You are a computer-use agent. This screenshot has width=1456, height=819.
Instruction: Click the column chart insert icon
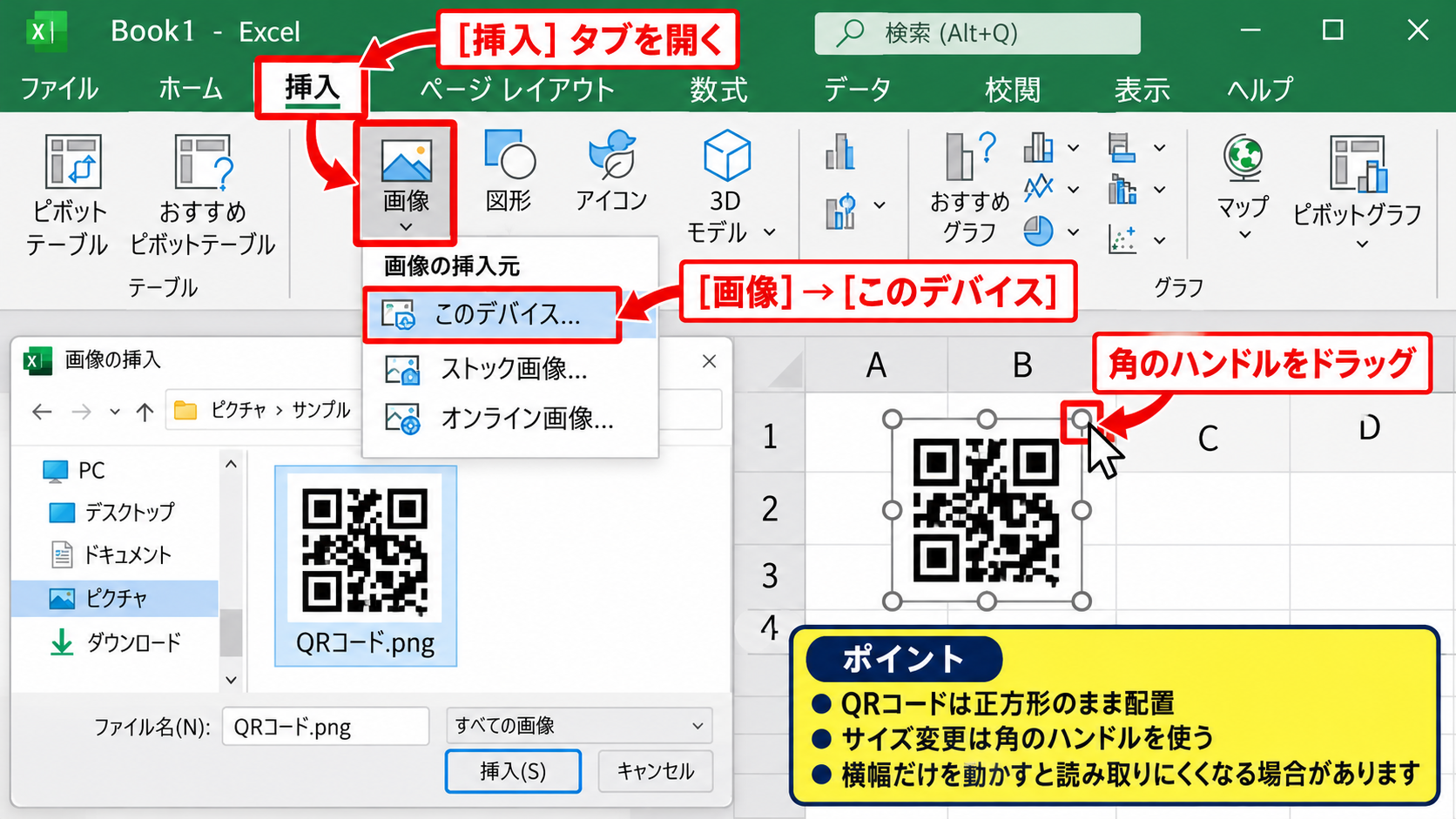(1038, 147)
